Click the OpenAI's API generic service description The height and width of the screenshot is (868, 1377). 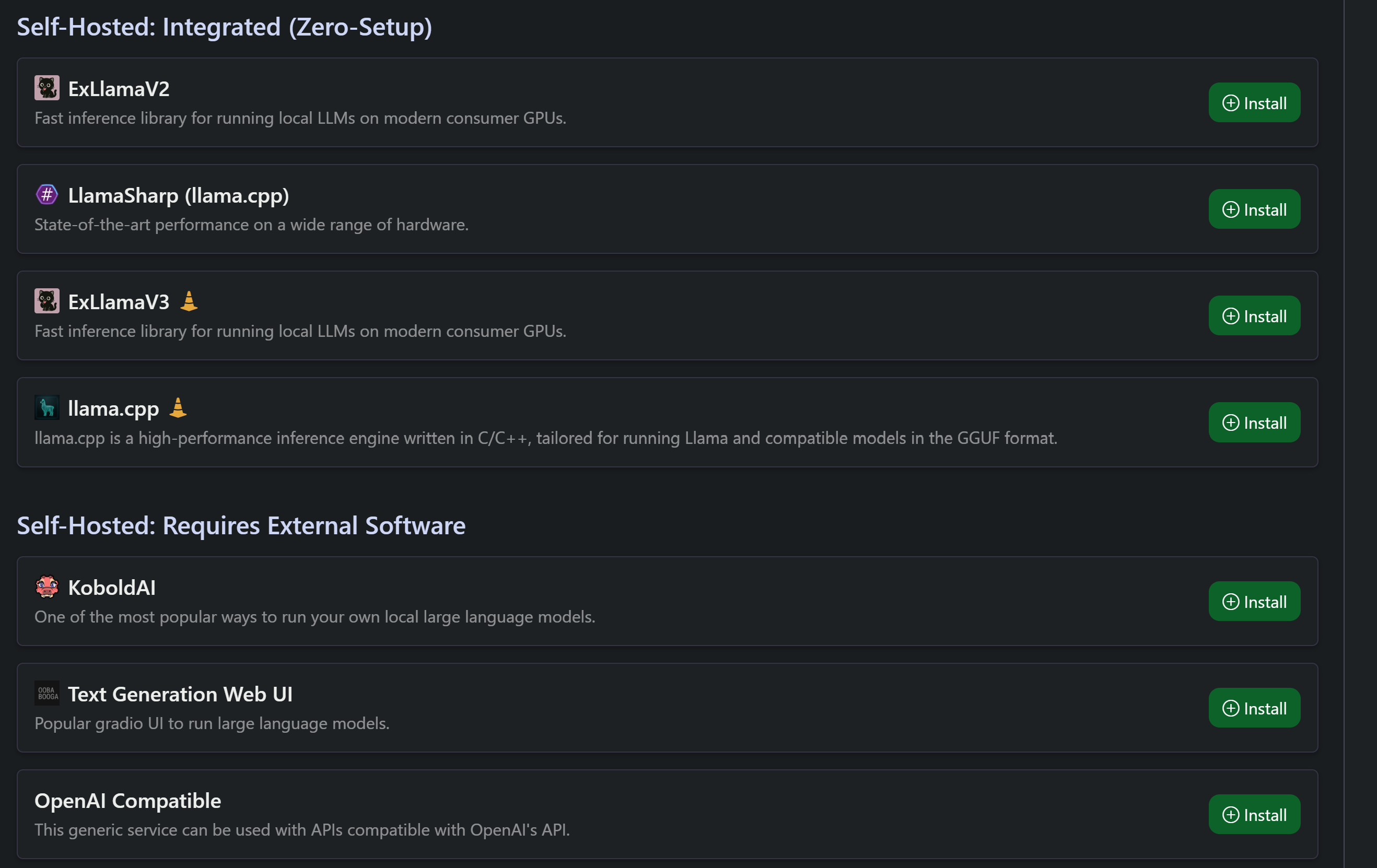(x=302, y=830)
